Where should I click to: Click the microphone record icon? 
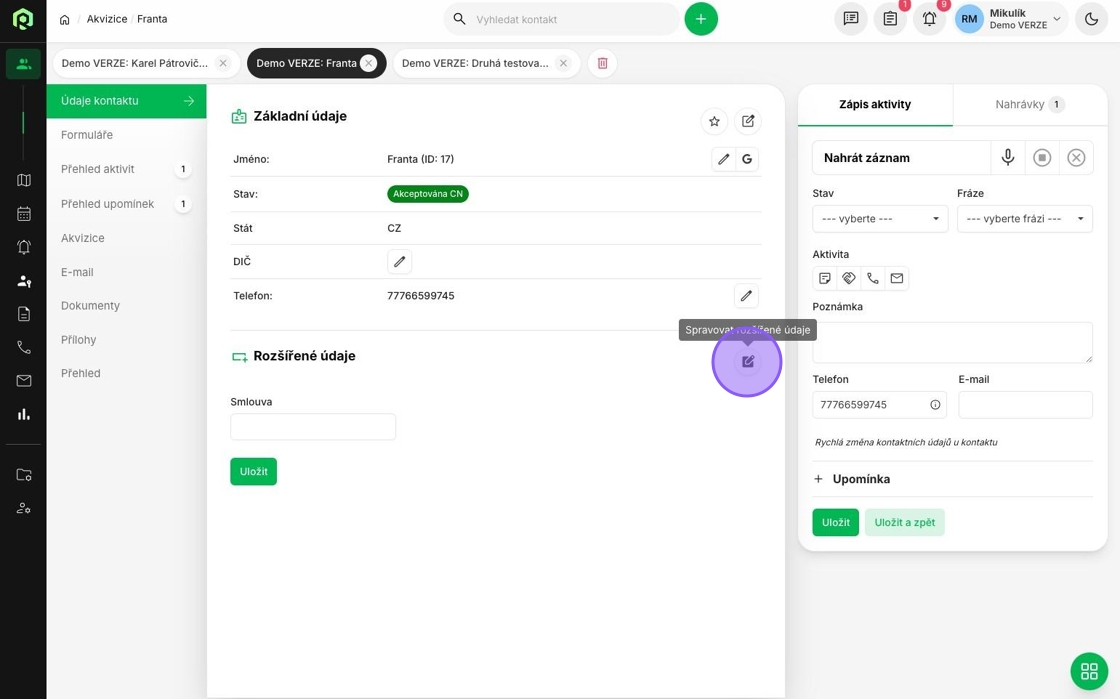tap(1008, 158)
